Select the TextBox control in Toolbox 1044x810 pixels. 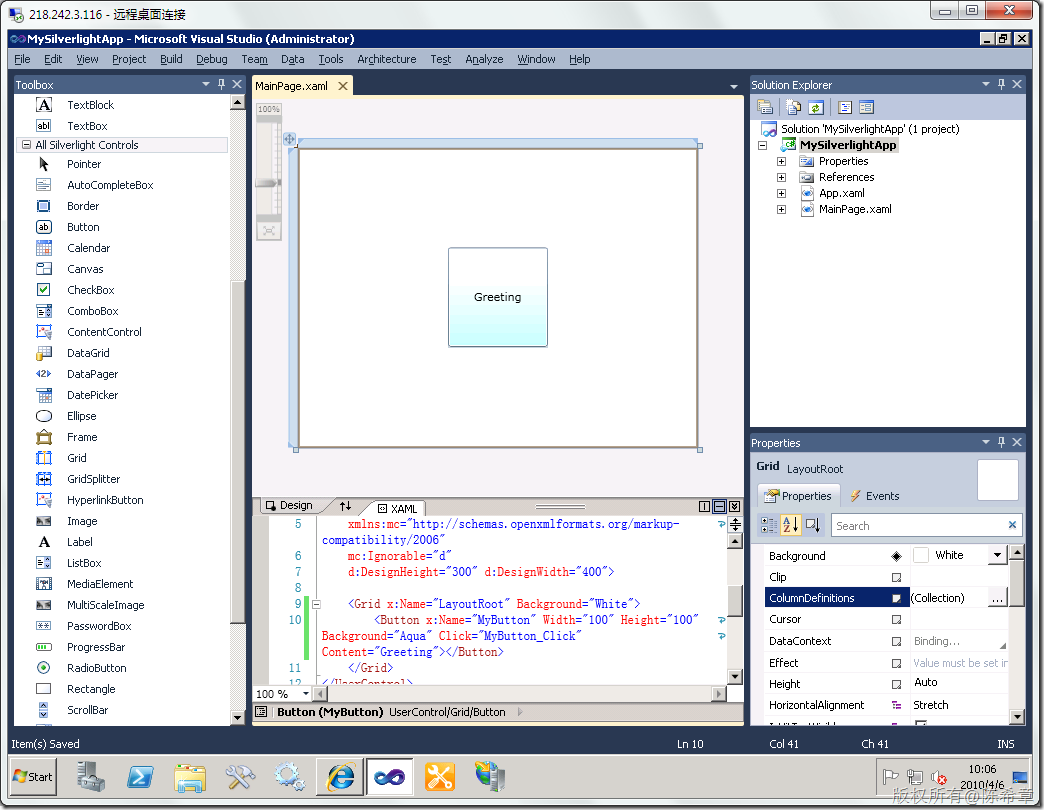pos(87,126)
